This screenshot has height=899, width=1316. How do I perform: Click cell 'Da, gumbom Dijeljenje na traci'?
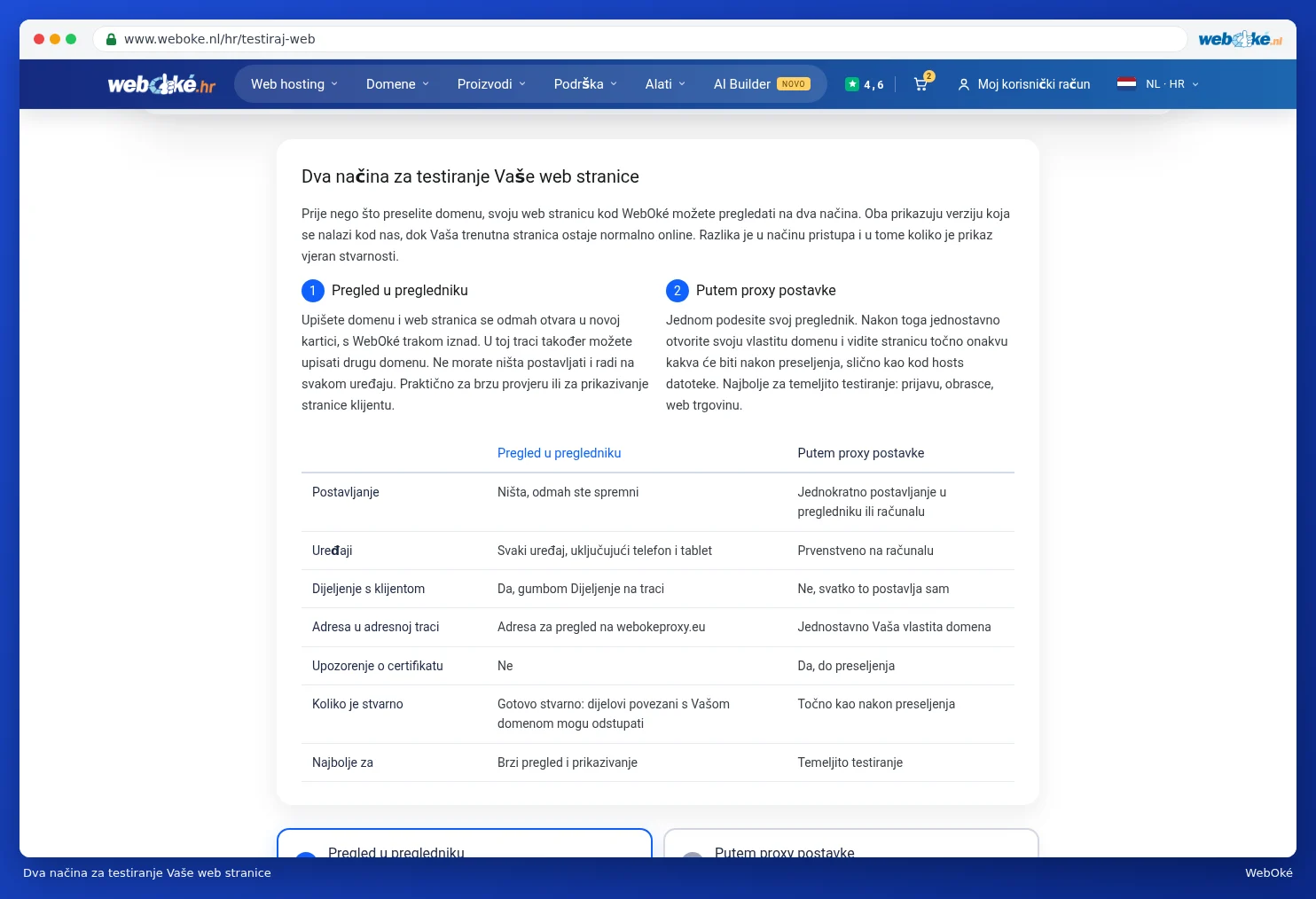581,589
